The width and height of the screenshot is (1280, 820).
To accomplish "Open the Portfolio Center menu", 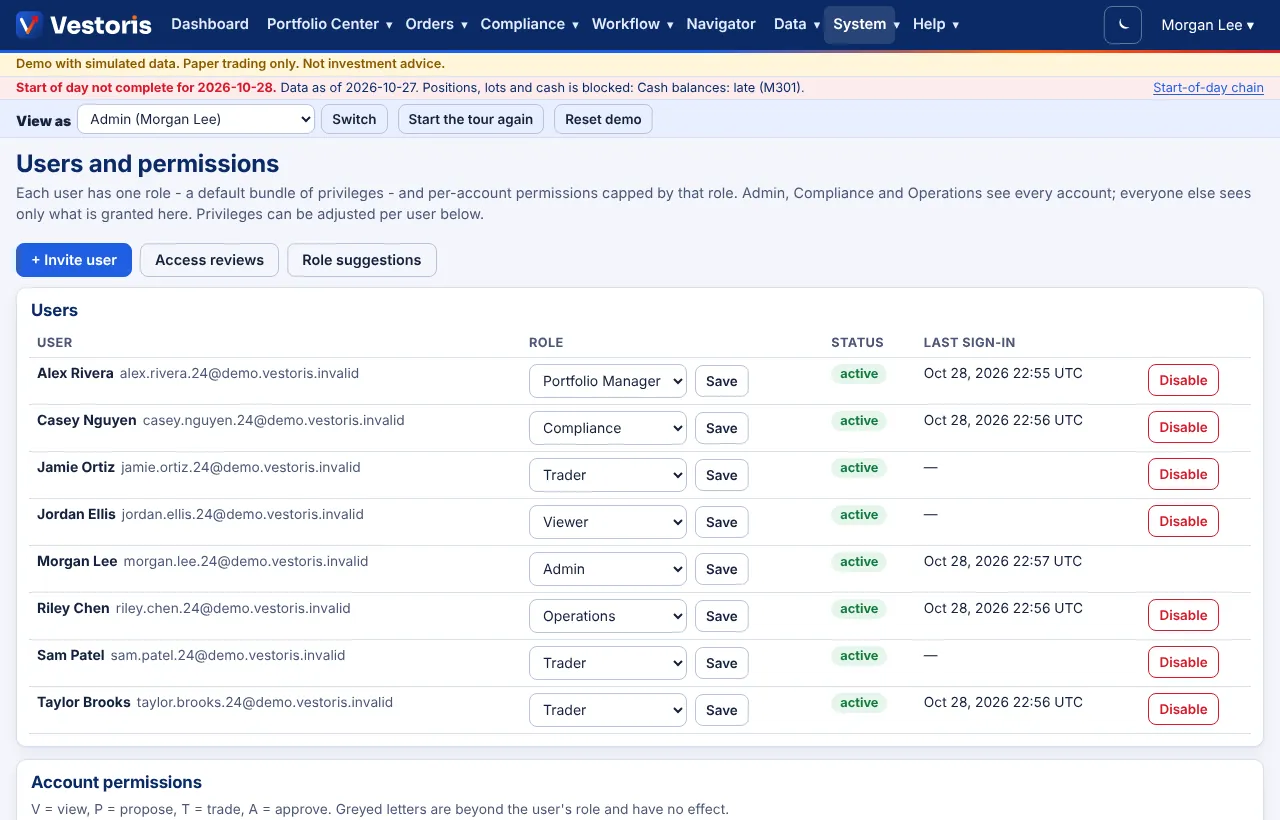I will coord(329,24).
